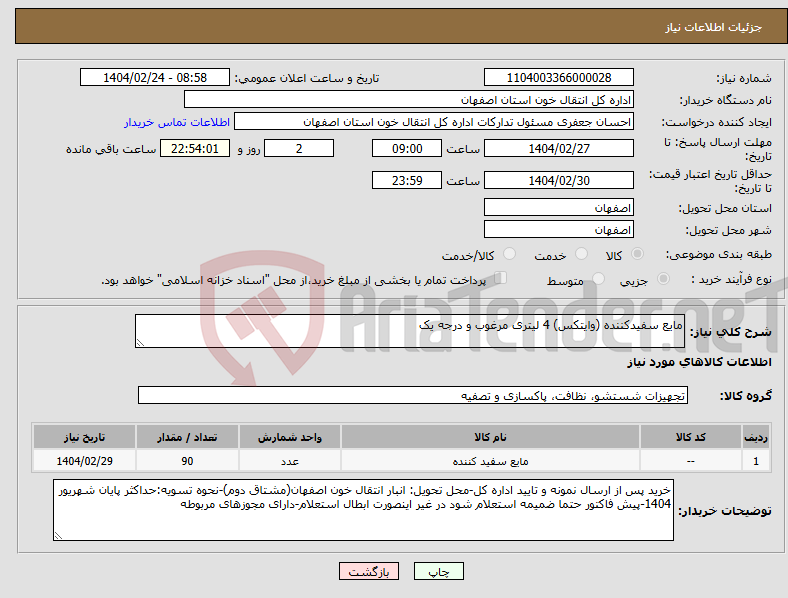
Task: Click the ردیف column header
Action: tap(756, 437)
